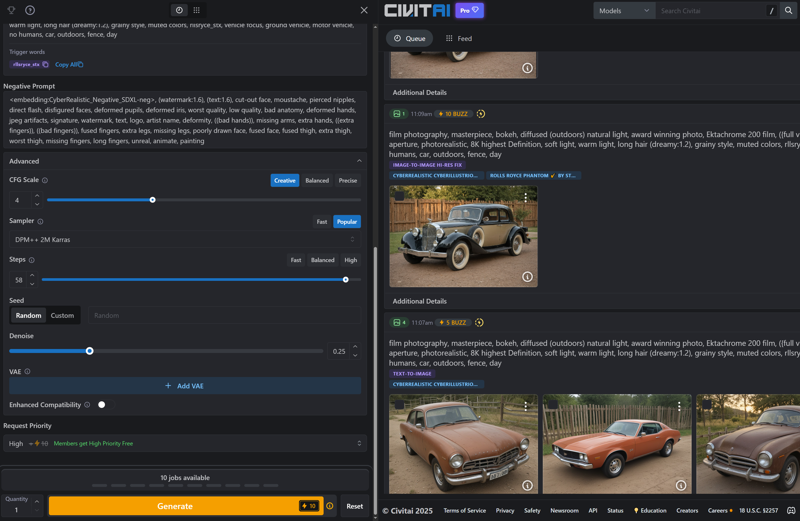Open the Civitai logo home link

tap(417, 10)
